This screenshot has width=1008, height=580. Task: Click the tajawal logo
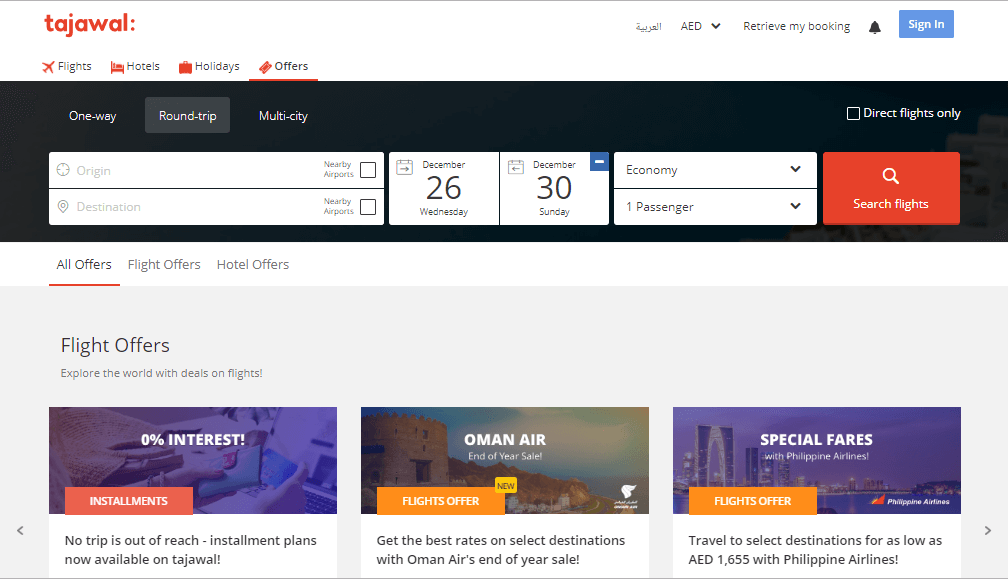(x=90, y=25)
